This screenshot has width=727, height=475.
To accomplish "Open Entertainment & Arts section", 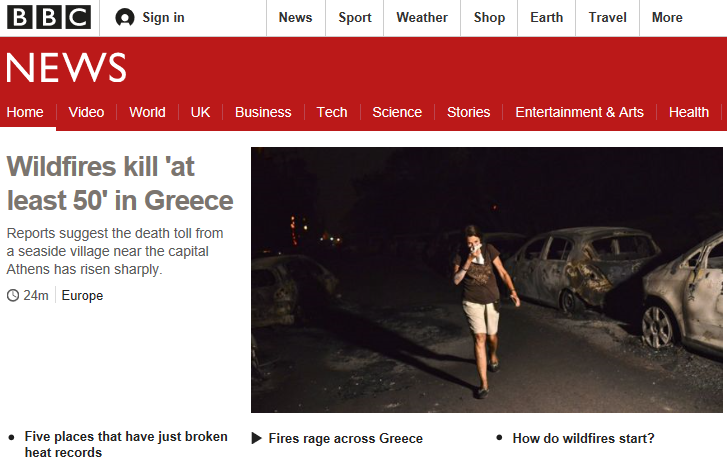I will [579, 112].
